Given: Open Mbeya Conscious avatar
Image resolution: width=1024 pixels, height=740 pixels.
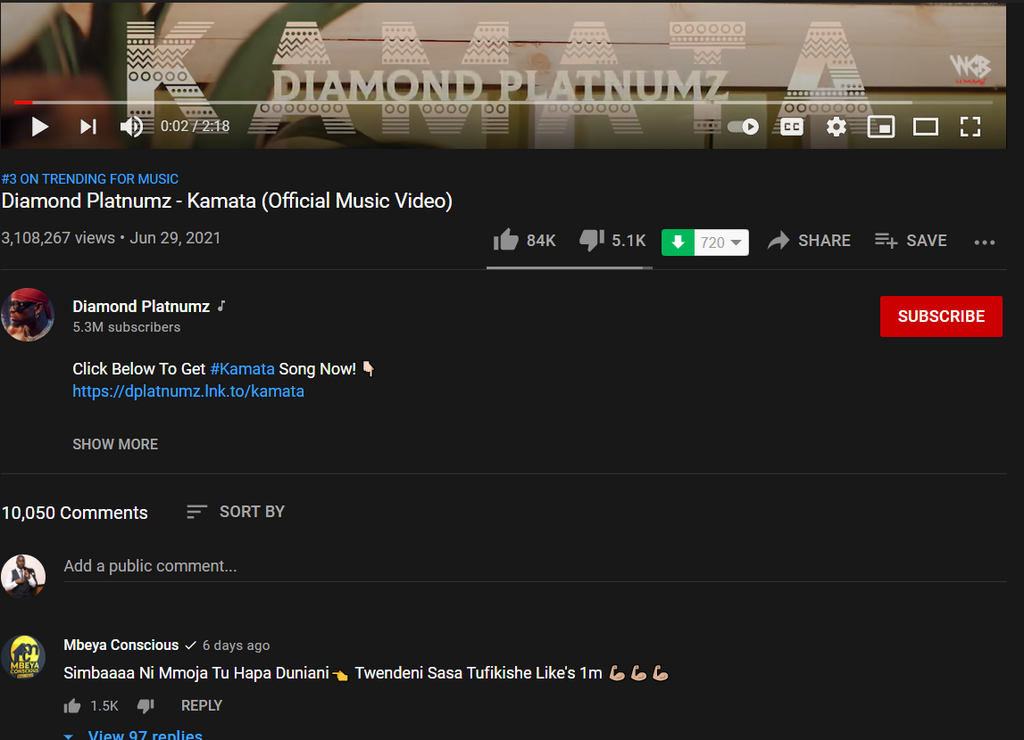Looking at the screenshot, I should pos(24,657).
